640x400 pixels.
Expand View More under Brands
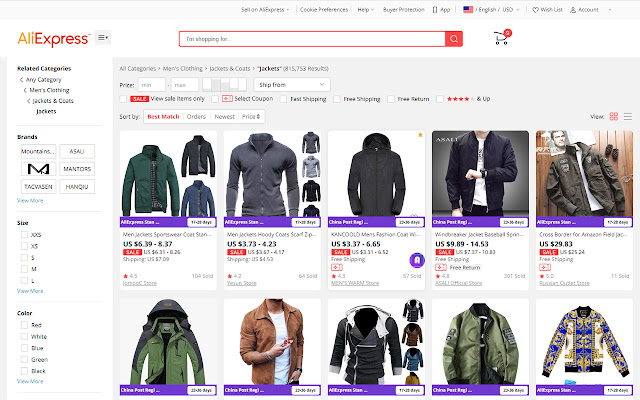[30, 200]
